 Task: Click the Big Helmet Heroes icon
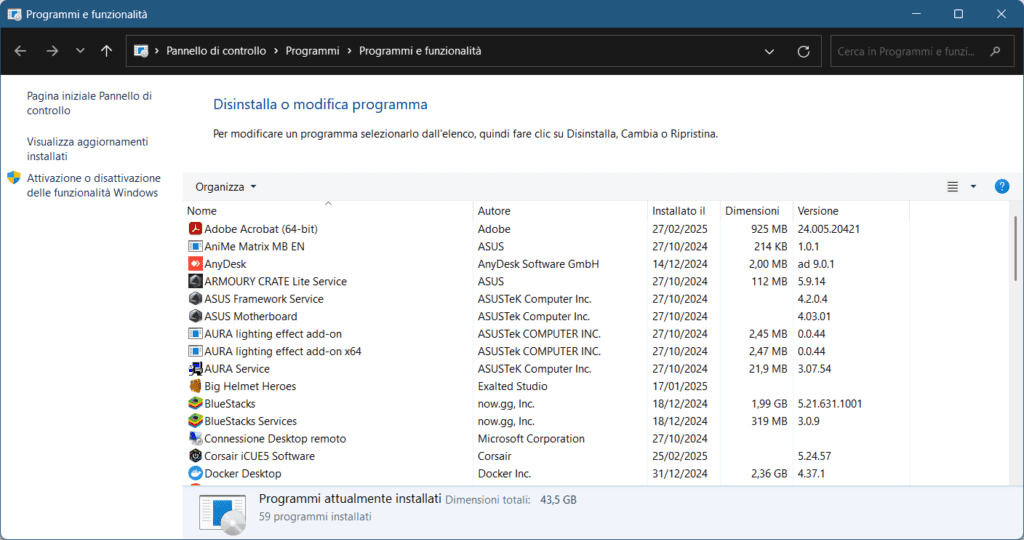195,386
